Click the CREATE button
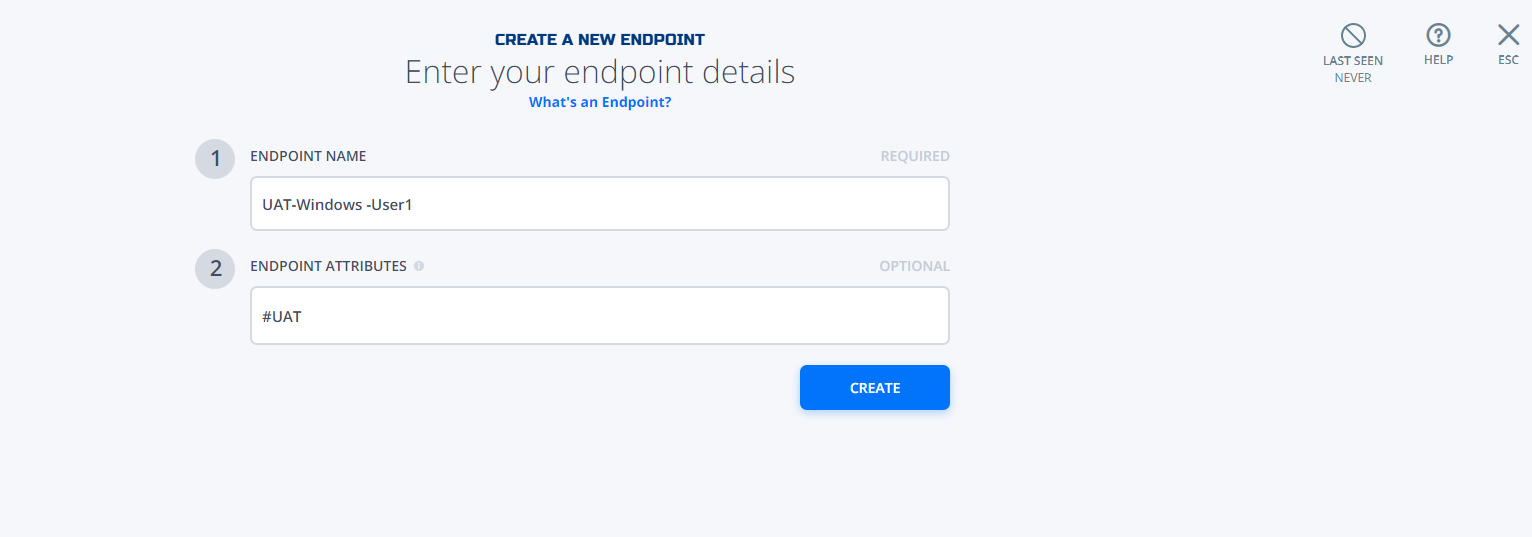This screenshot has width=1532, height=537. [875, 388]
